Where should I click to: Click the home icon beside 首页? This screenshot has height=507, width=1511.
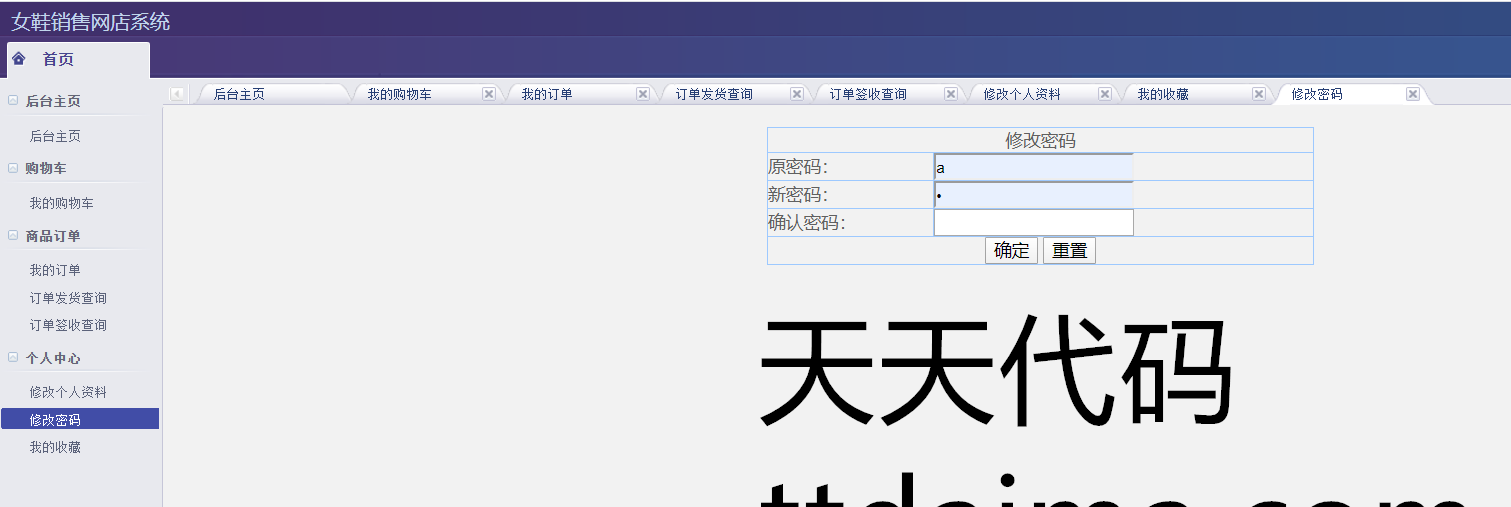pyautogui.click(x=19, y=59)
